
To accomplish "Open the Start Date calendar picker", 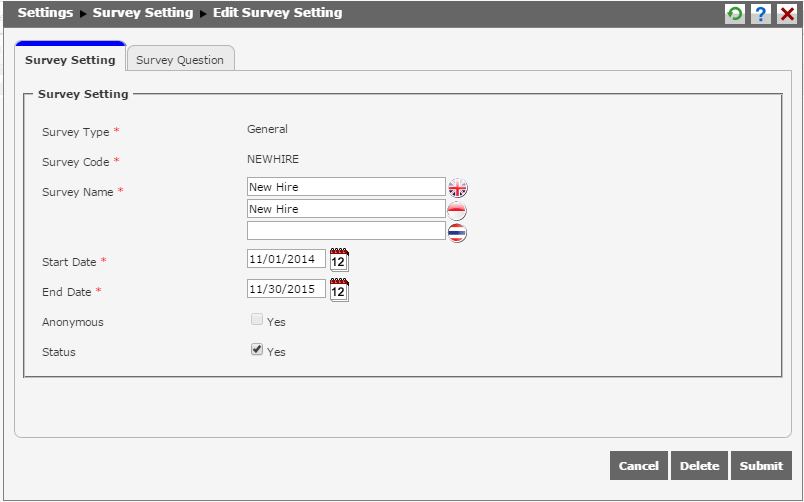I will [339, 259].
